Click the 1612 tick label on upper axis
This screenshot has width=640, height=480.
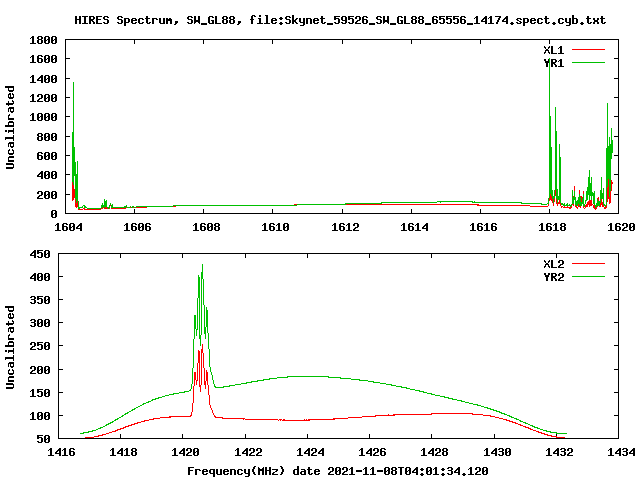click(x=343, y=227)
